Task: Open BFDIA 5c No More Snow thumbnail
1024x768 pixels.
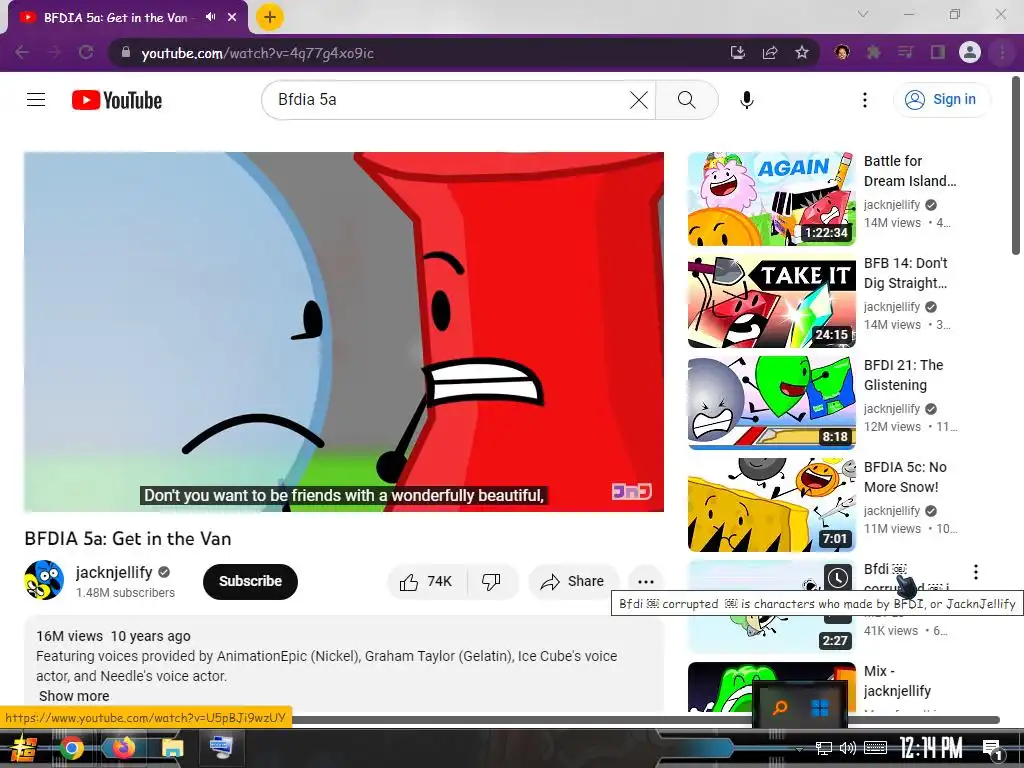Action: [771, 505]
